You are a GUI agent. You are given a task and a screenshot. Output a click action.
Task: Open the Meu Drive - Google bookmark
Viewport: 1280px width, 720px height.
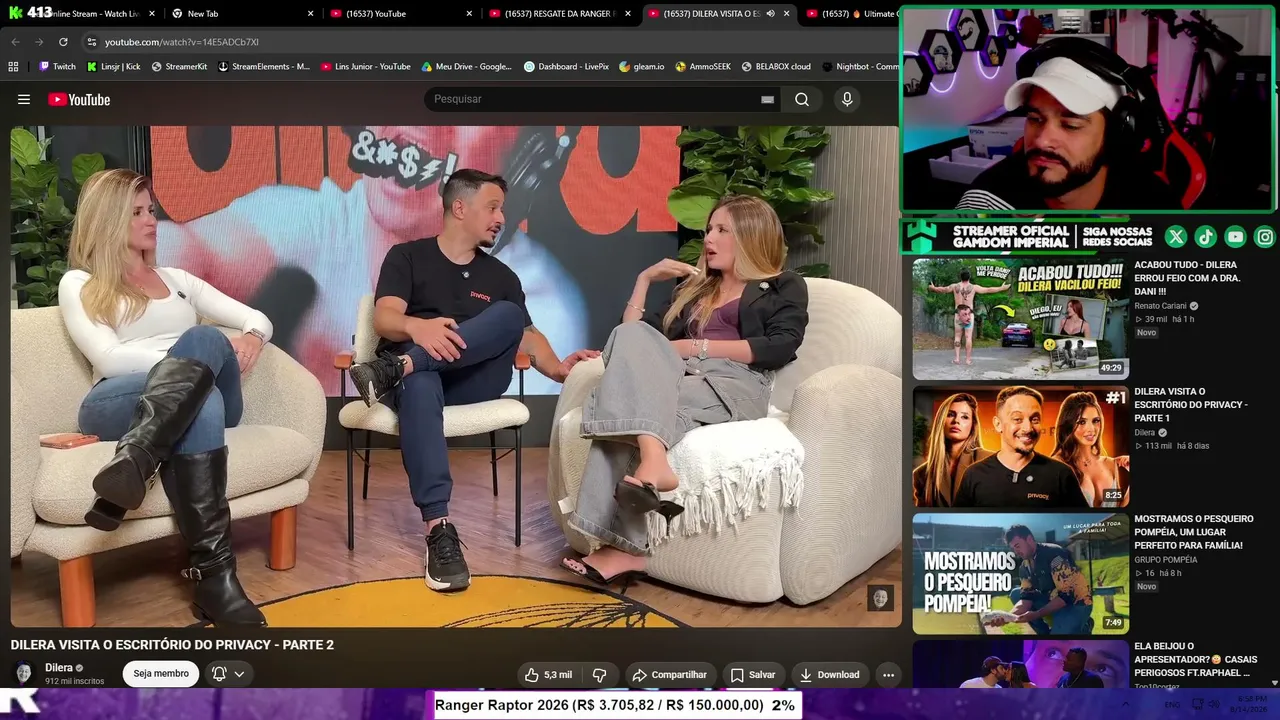[466, 66]
